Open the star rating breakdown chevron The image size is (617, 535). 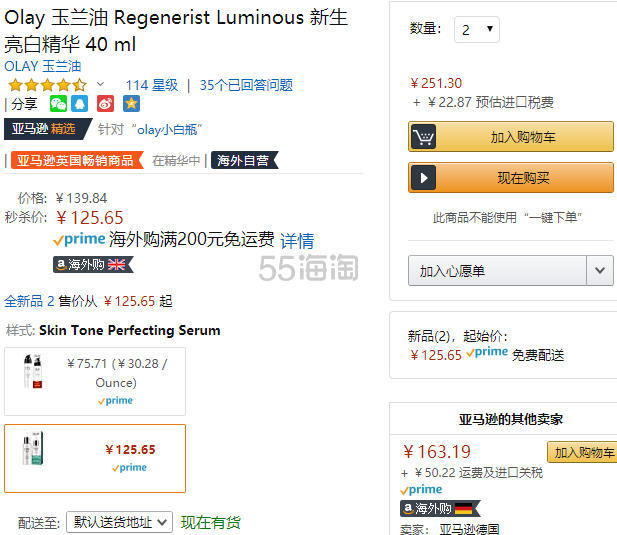point(100,84)
